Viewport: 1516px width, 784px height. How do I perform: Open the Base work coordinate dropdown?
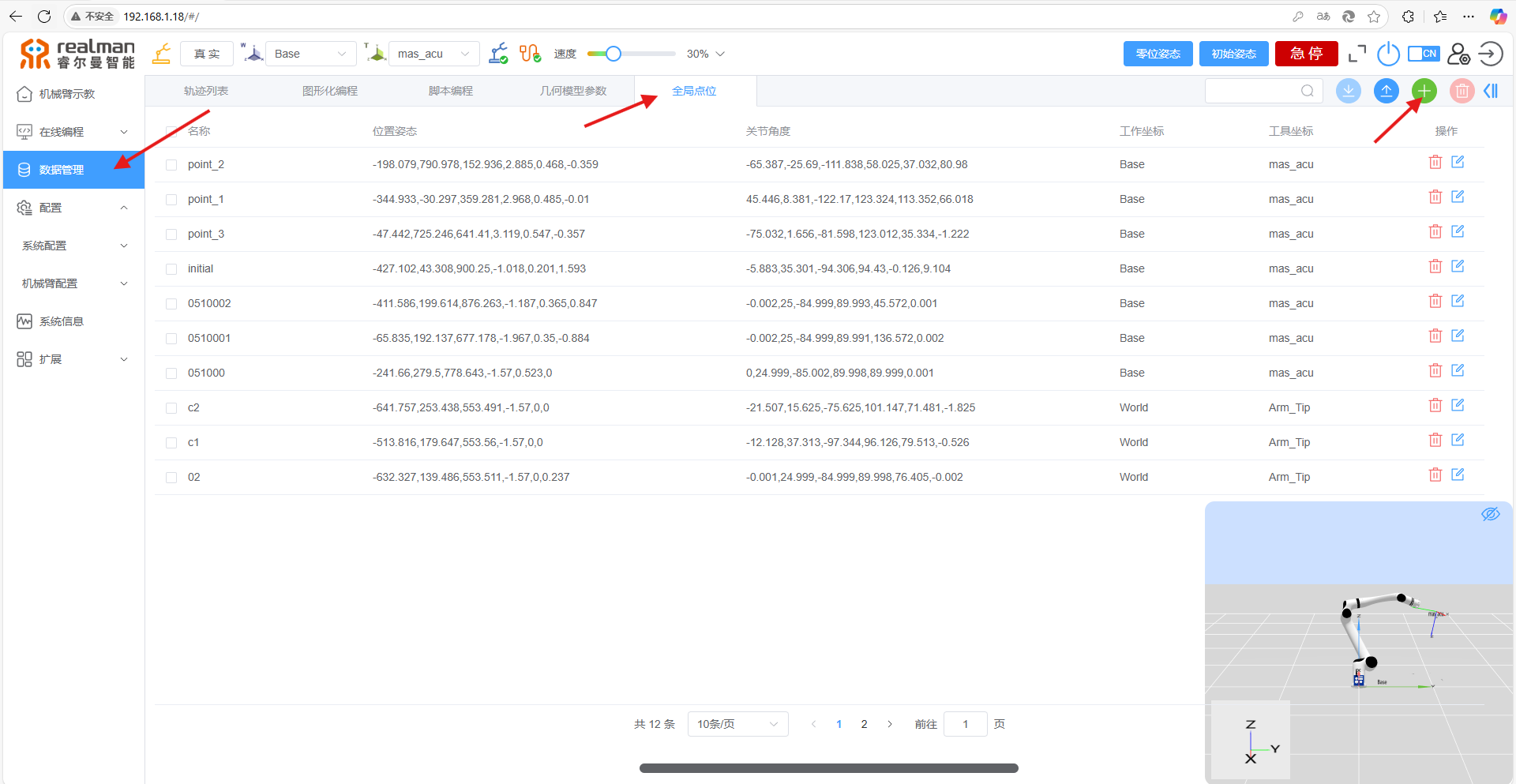(310, 54)
